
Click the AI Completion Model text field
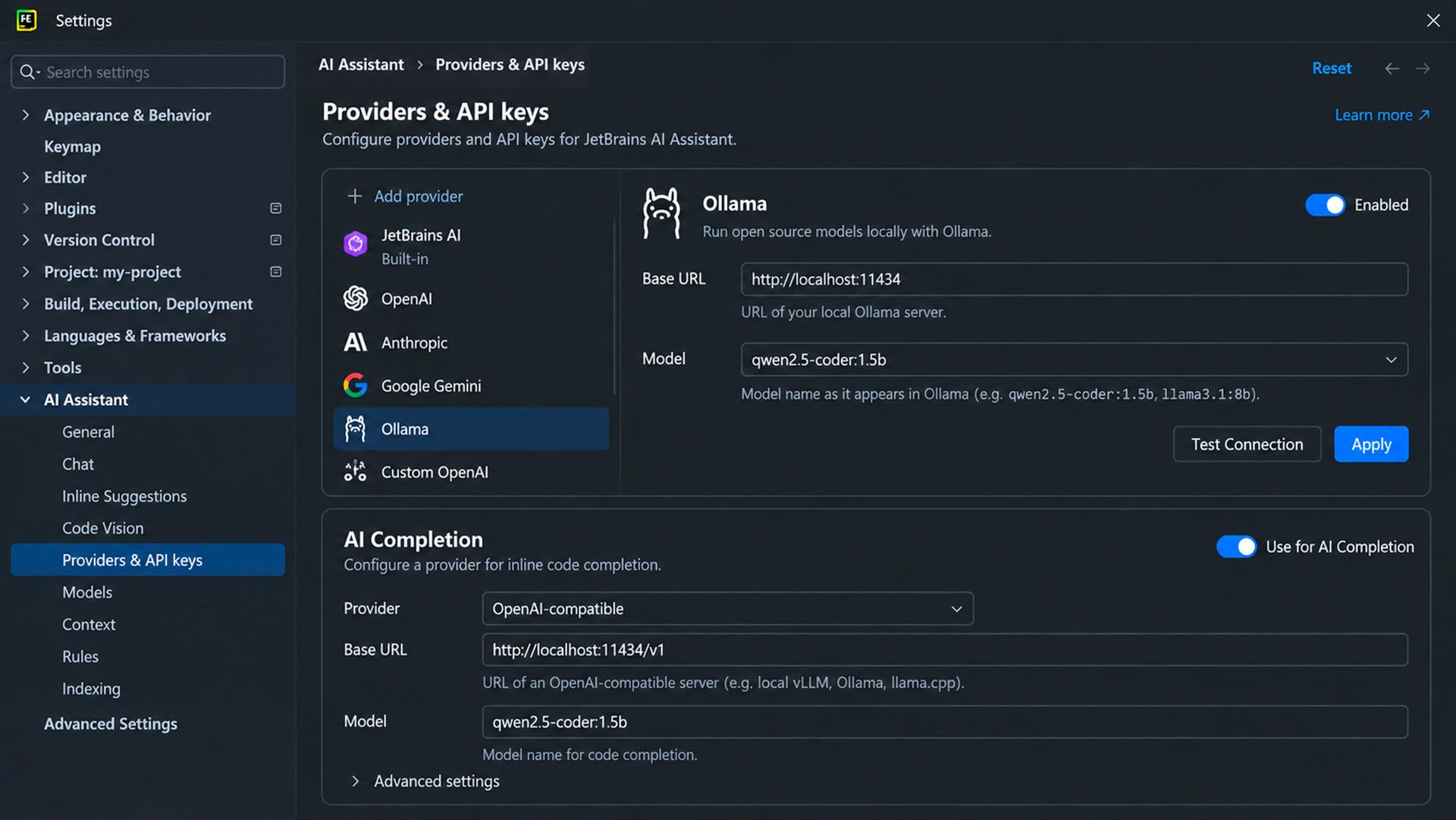tap(945, 721)
